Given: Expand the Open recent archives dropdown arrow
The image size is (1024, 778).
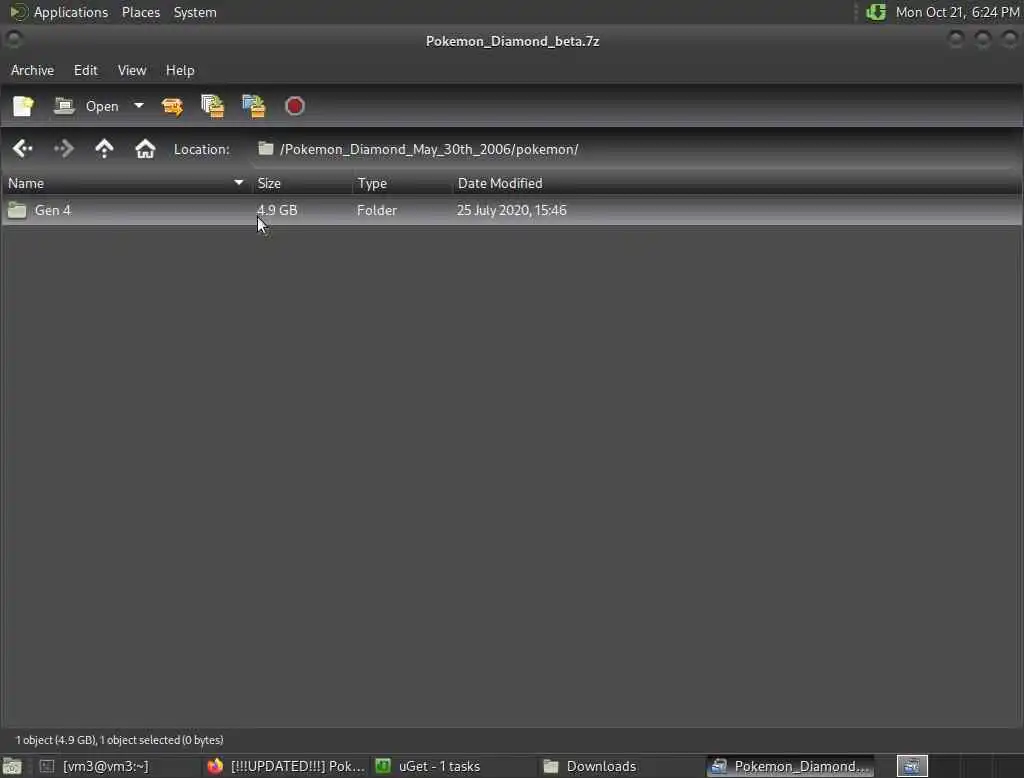Looking at the screenshot, I should 138,106.
